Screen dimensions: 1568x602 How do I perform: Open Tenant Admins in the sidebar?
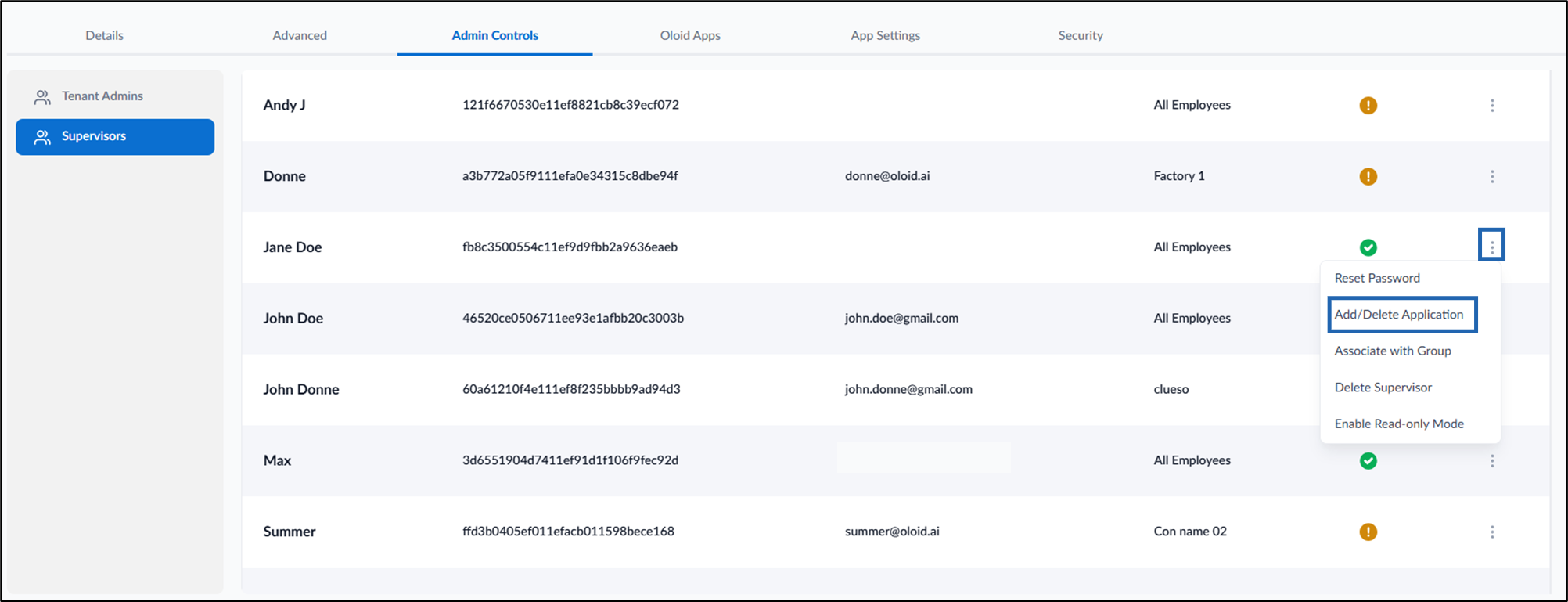(115, 96)
